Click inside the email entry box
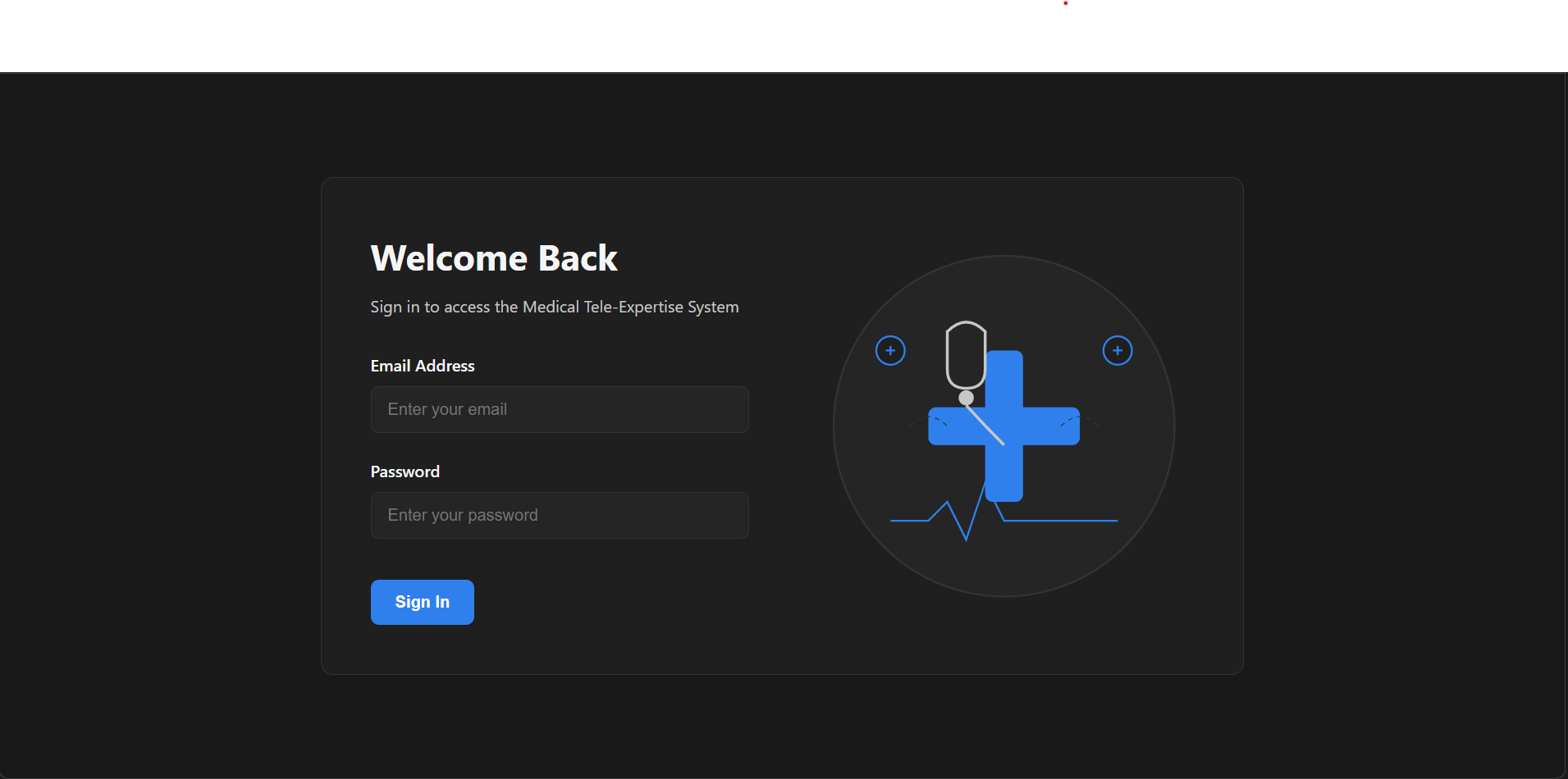Screen dimensions: 1568x779 (560, 409)
